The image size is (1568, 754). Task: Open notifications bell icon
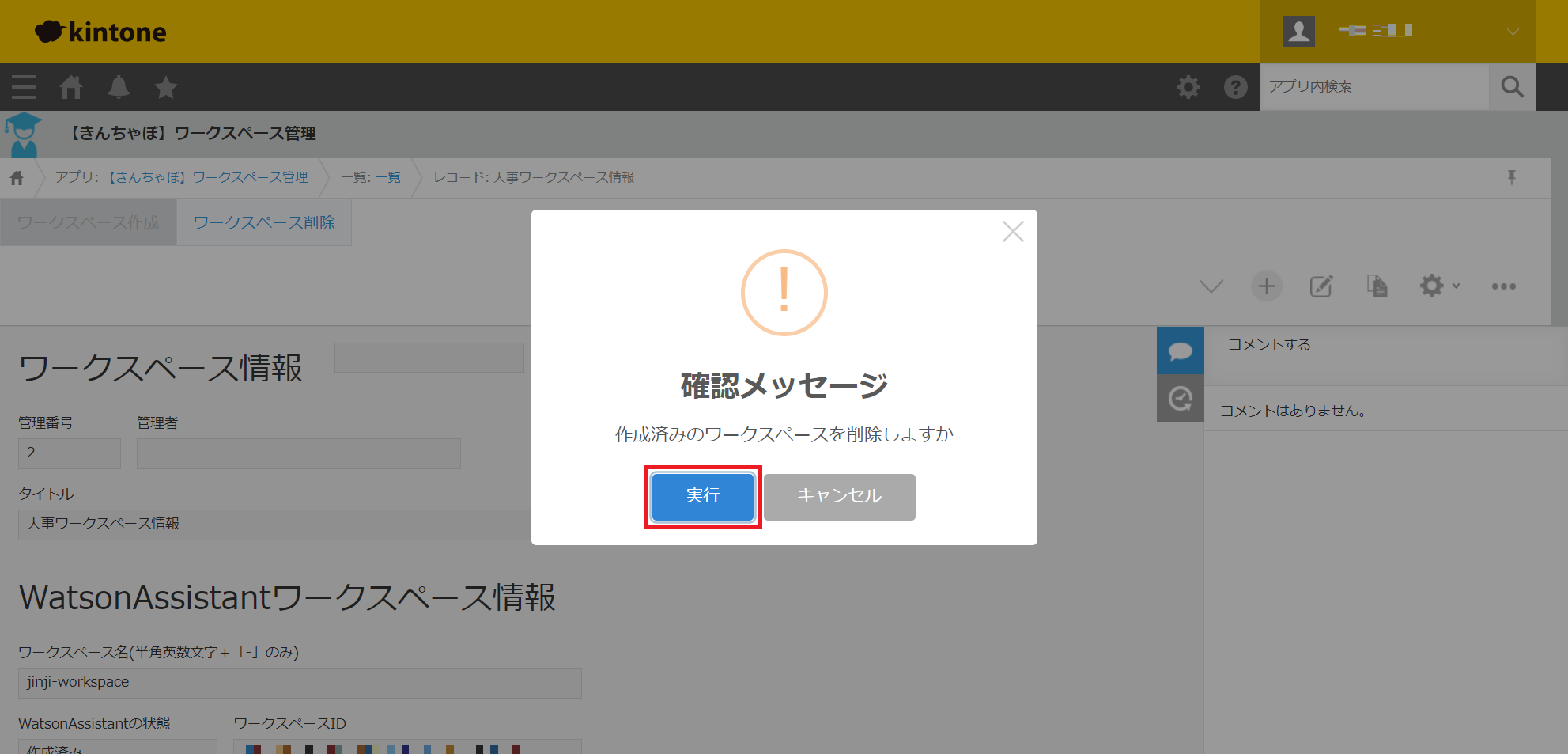pyautogui.click(x=119, y=87)
